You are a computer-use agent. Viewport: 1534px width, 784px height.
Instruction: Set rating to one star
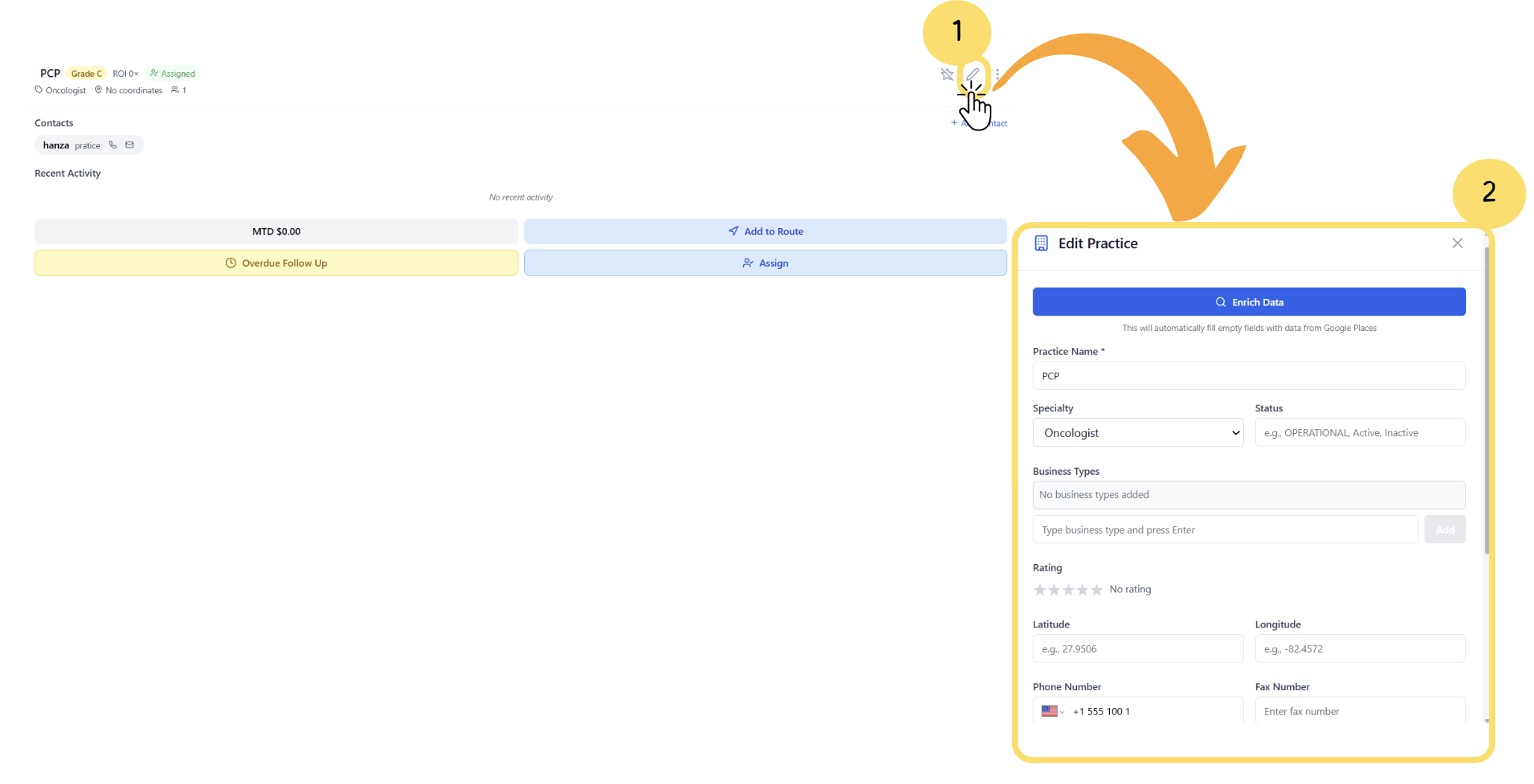tap(1040, 590)
